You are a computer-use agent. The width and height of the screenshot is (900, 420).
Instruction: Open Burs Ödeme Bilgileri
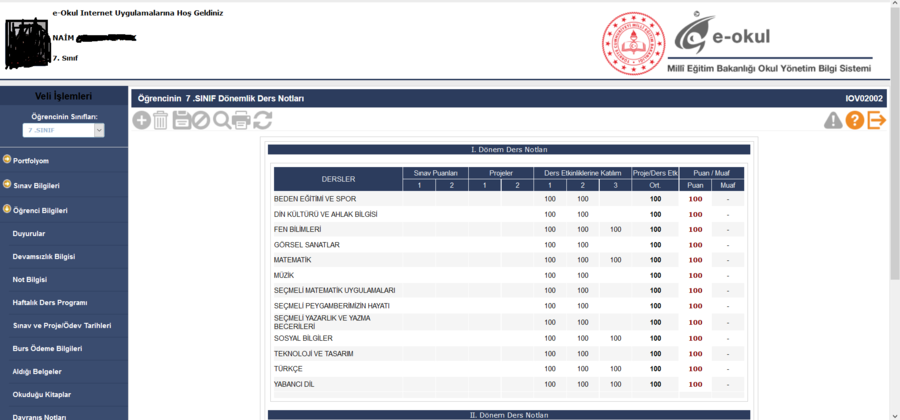(47, 348)
